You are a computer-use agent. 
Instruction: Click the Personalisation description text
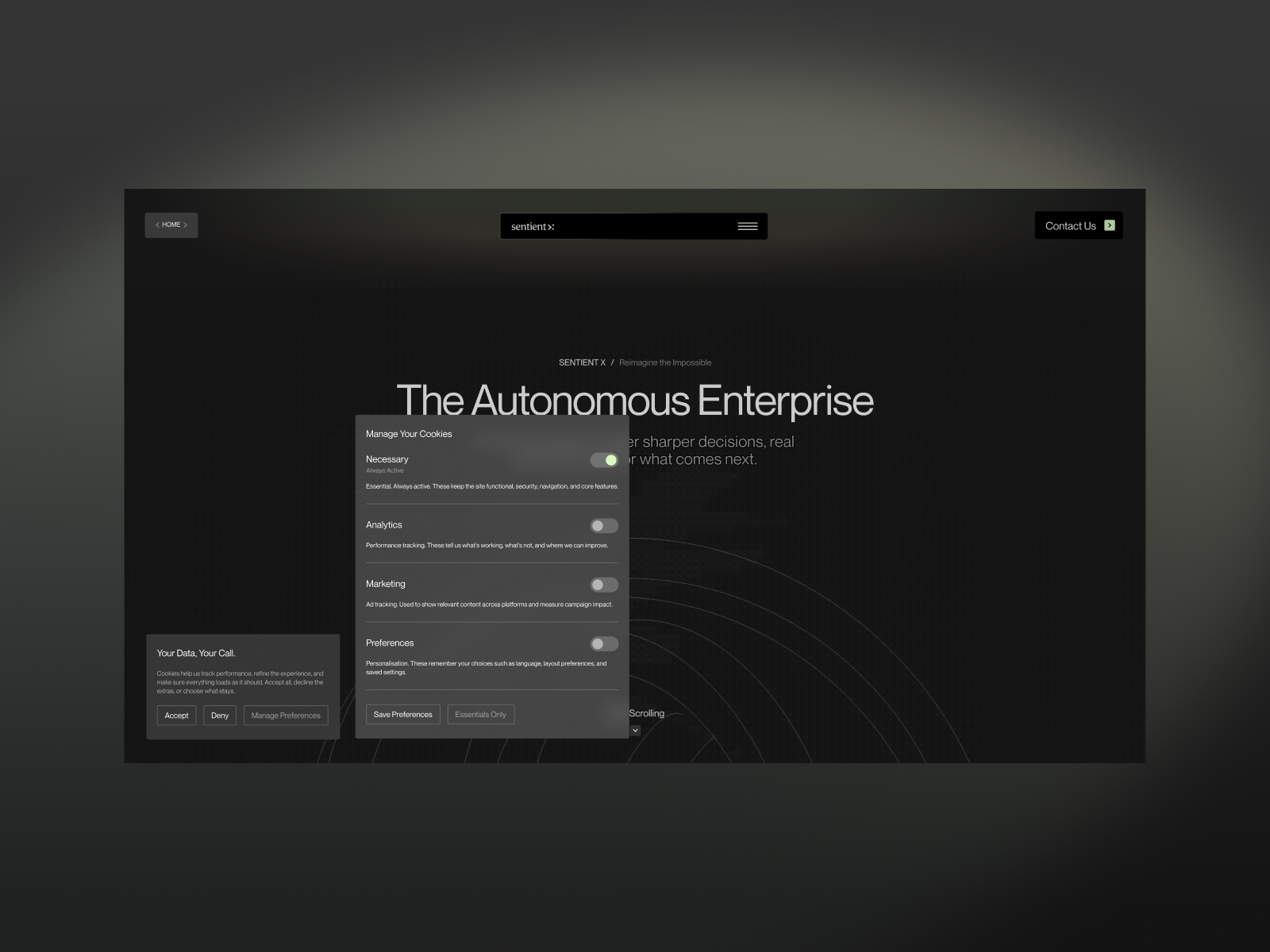click(x=487, y=668)
